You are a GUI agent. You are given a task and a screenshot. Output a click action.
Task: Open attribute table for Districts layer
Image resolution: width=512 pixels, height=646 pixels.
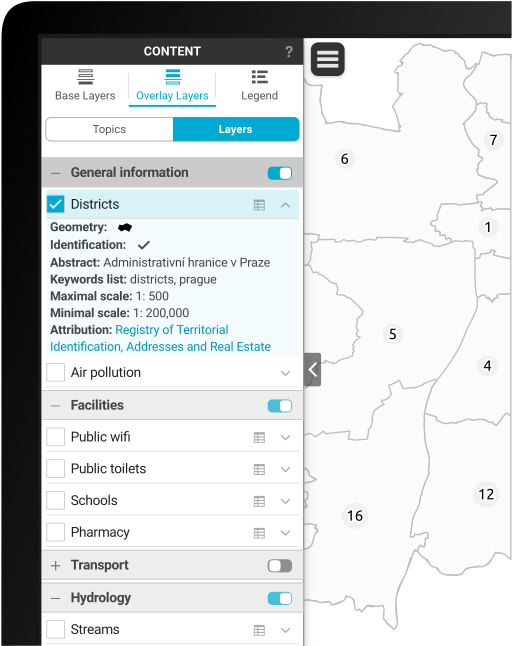(259, 205)
